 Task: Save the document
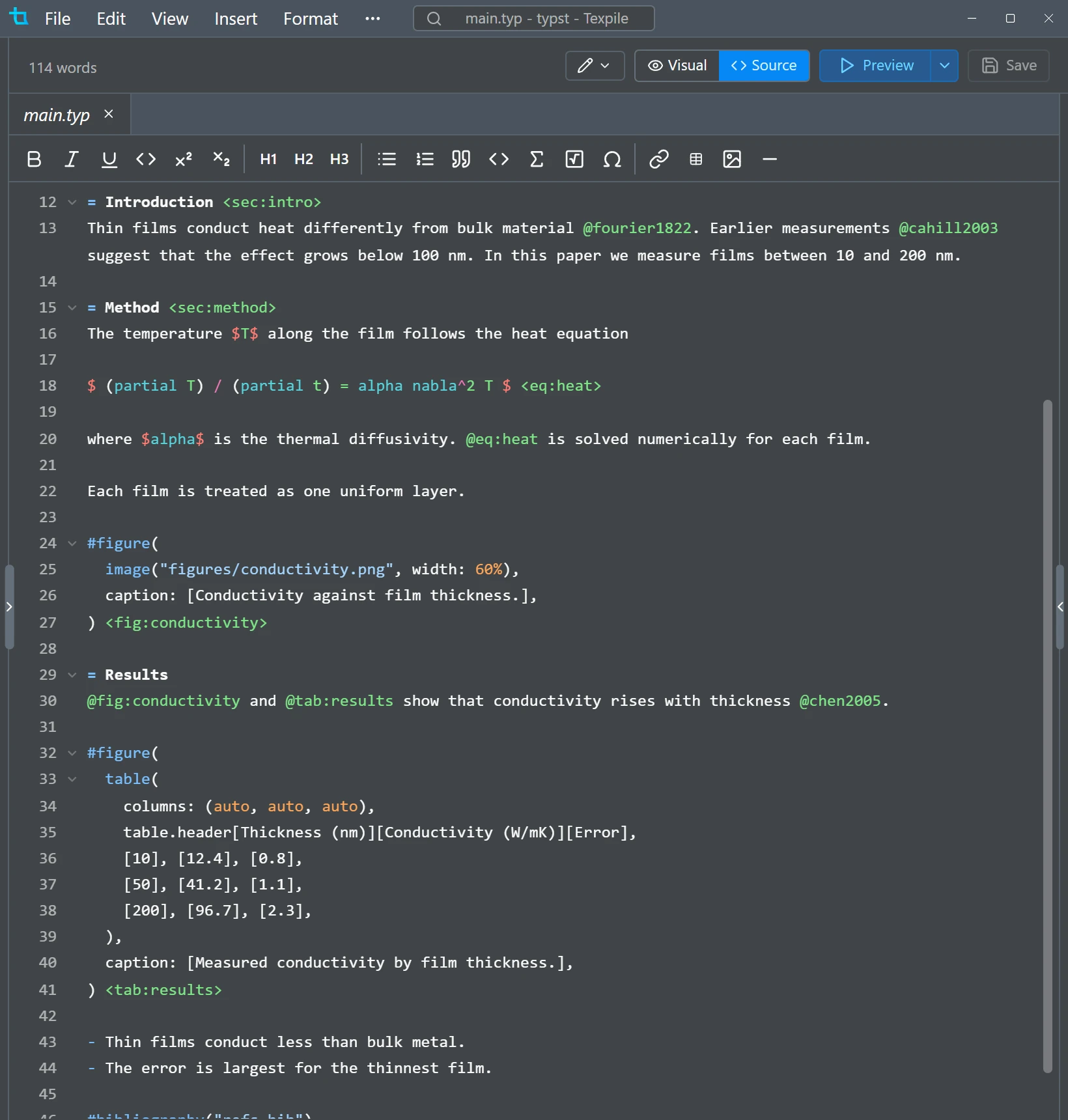tap(1009, 66)
